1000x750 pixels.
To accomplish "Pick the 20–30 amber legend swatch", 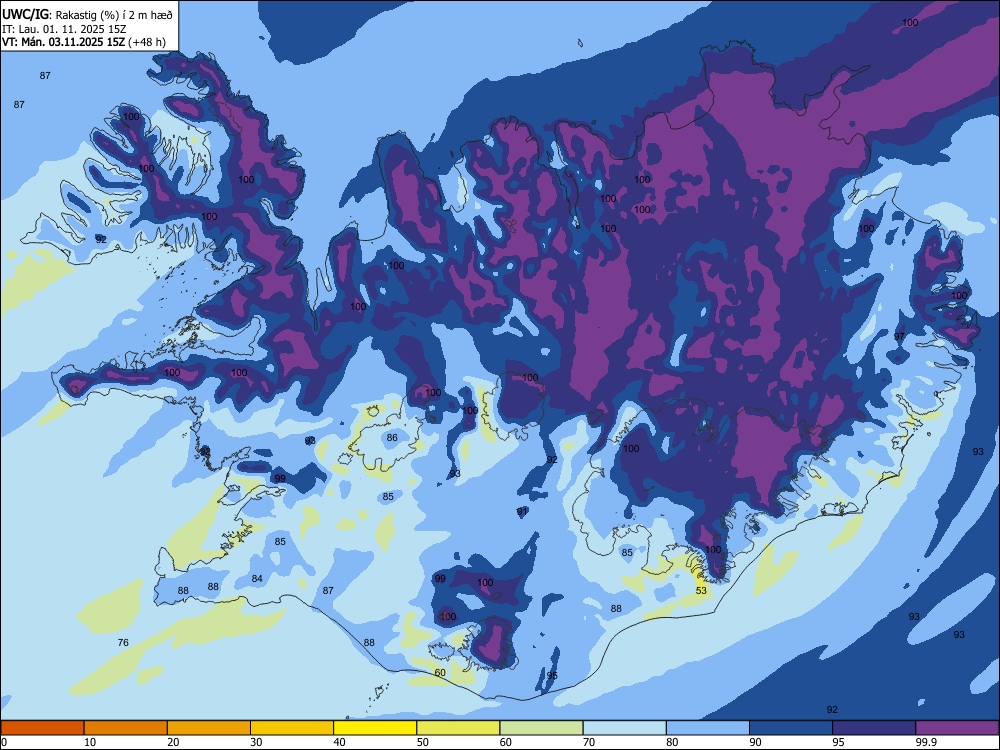I will click(x=209, y=728).
